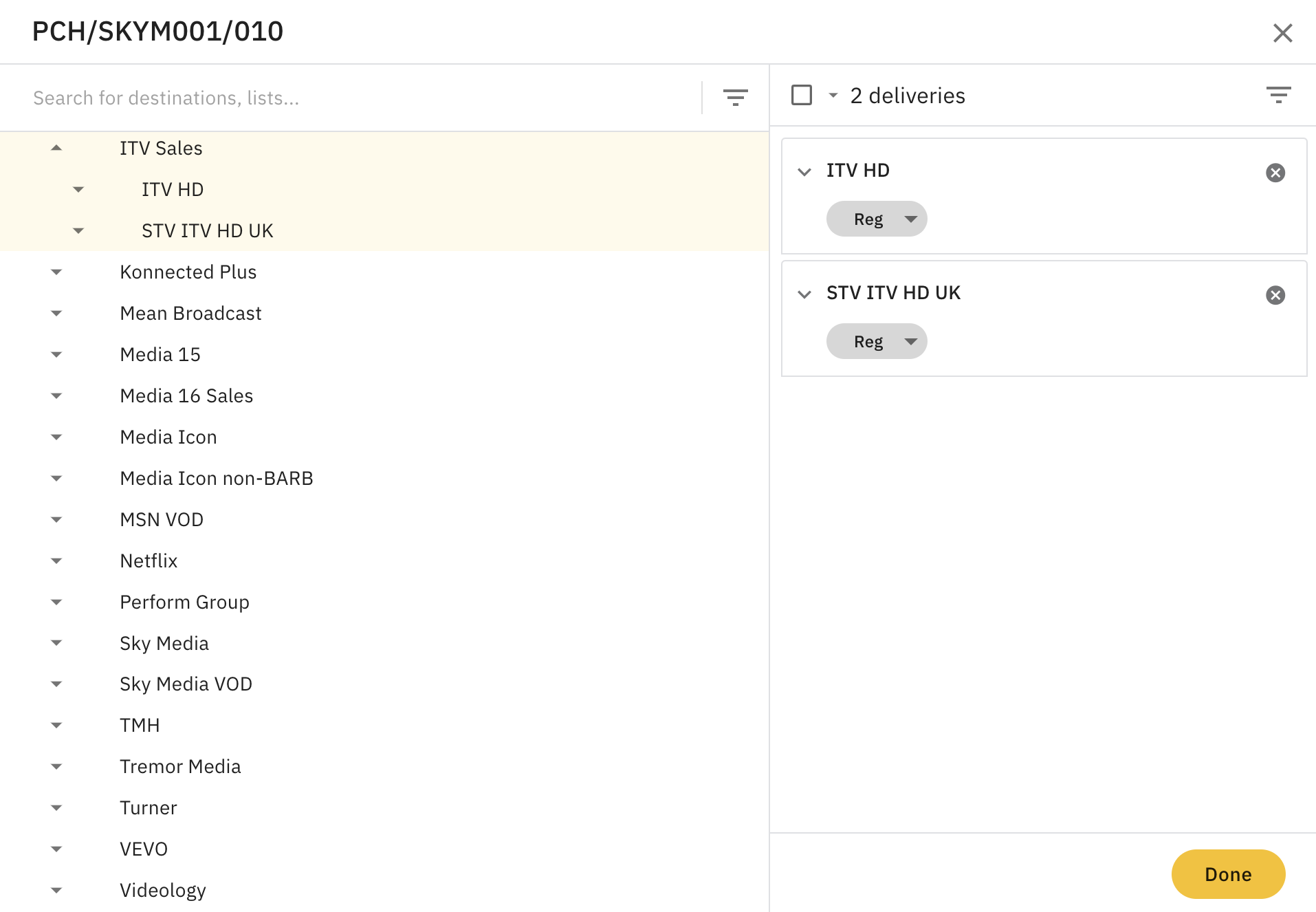Expand the Netflix destination group

click(56, 561)
